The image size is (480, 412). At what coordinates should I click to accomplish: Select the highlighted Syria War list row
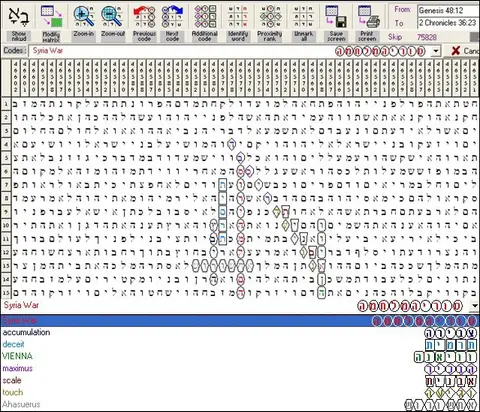click(x=240, y=321)
